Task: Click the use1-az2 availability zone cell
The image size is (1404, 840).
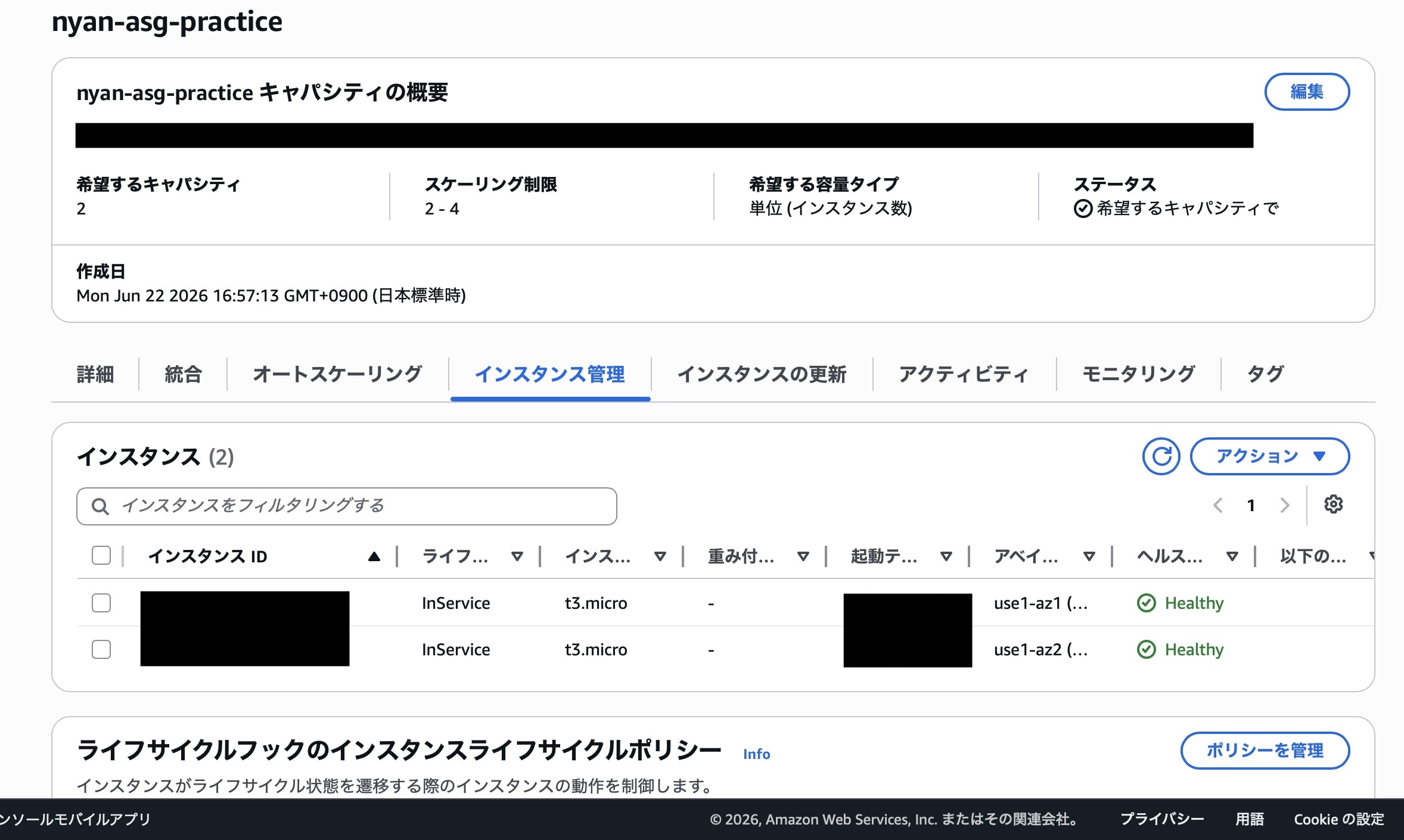Action: [x=1041, y=649]
